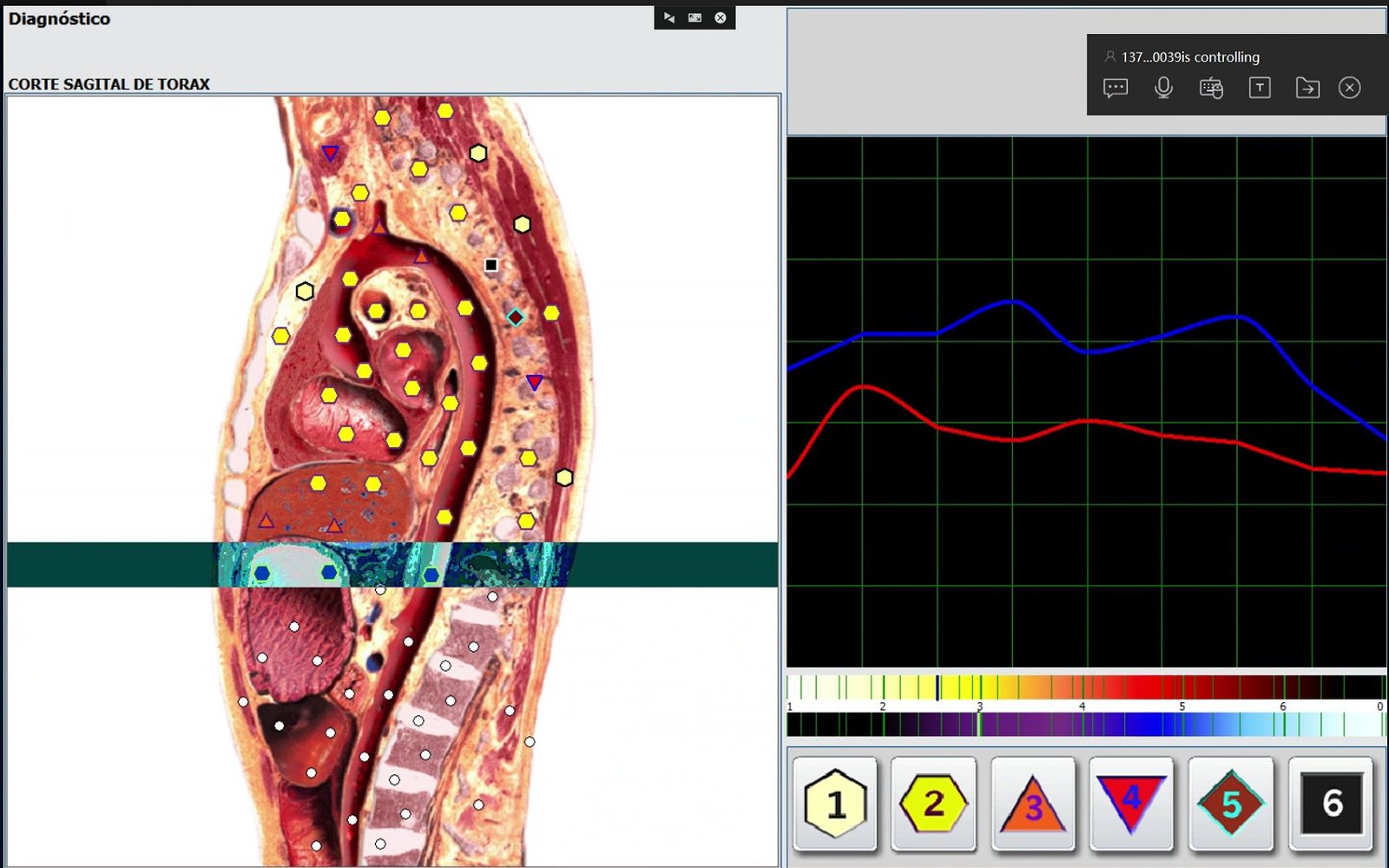Select marker filter button 1 (pale hexagon)
1389x868 pixels.
[833, 805]
